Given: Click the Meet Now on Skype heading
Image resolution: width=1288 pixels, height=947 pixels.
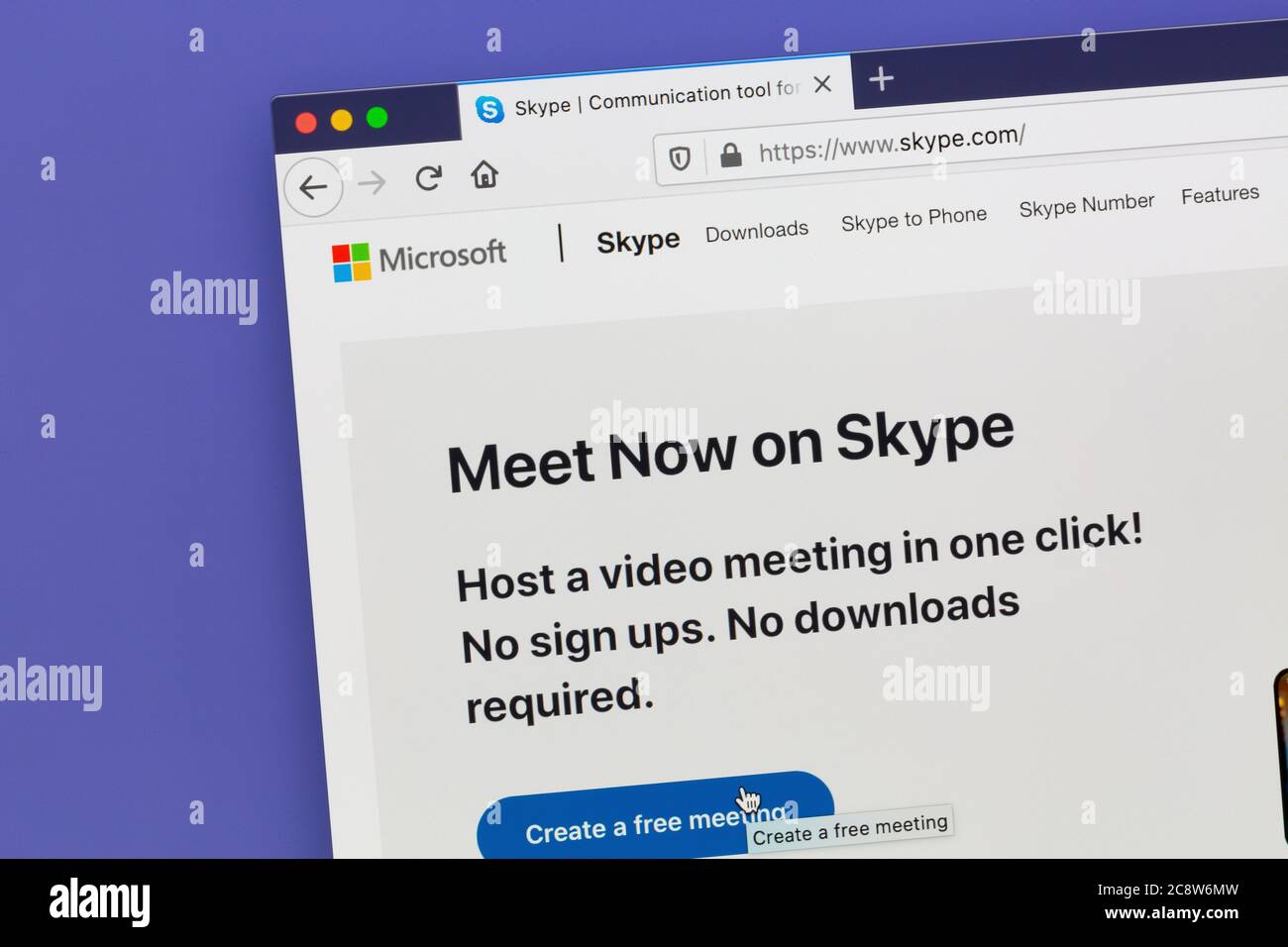Looking at the screenshot, I should [730, 449].
